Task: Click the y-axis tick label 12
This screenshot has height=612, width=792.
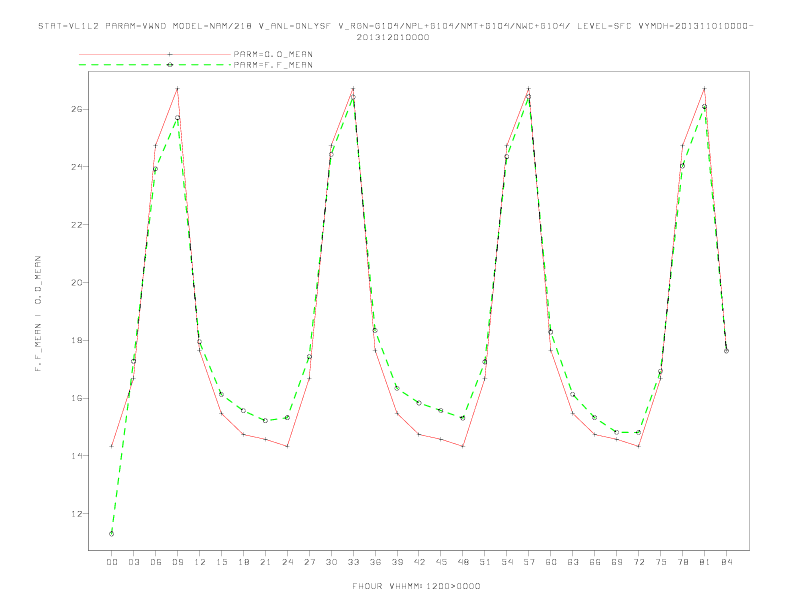Action: [x=76, y=514]
